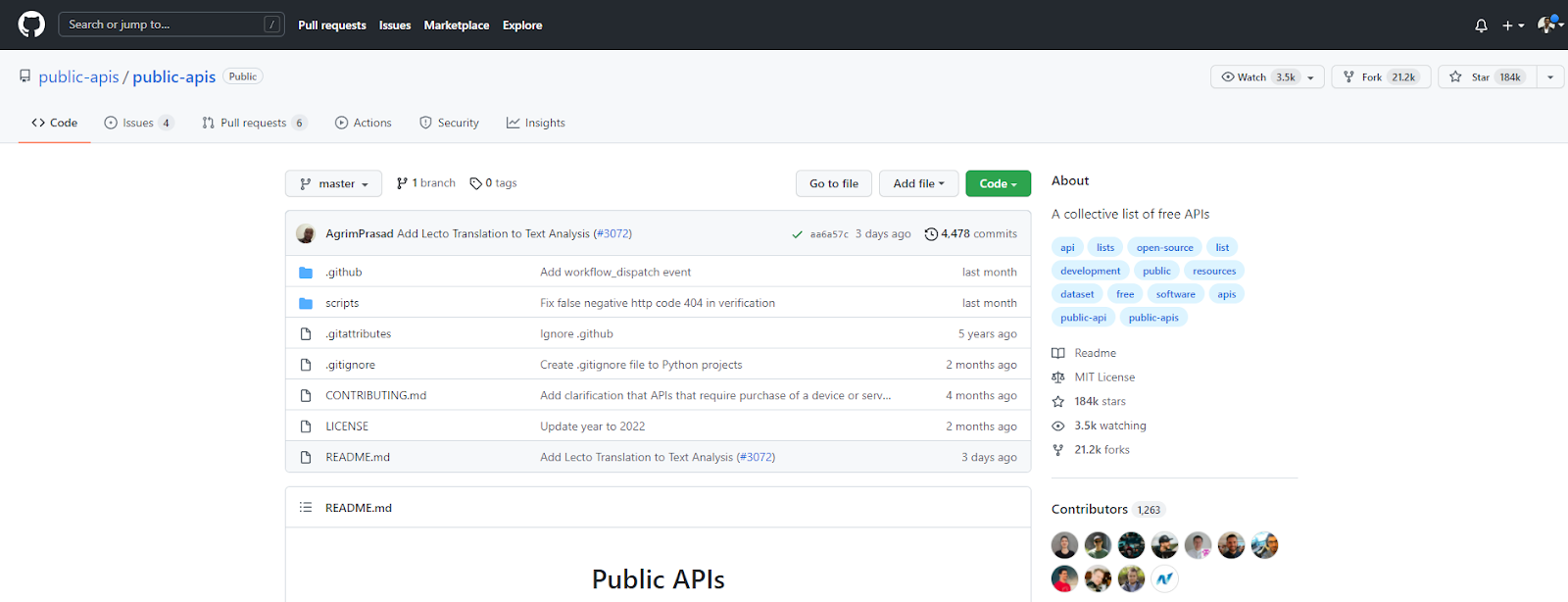Open the CONTRIBUTING.md file
Screen dimensions: 1568x602
coord(375,395)
